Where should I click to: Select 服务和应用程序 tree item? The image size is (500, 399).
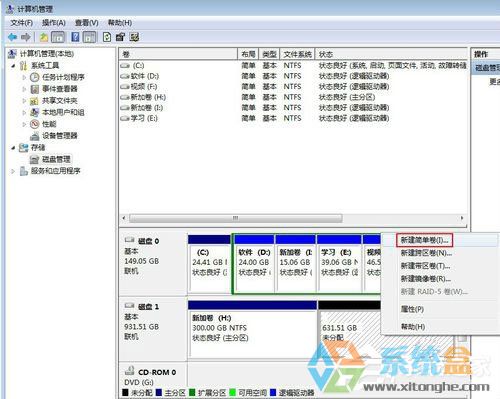click(56, 171)
